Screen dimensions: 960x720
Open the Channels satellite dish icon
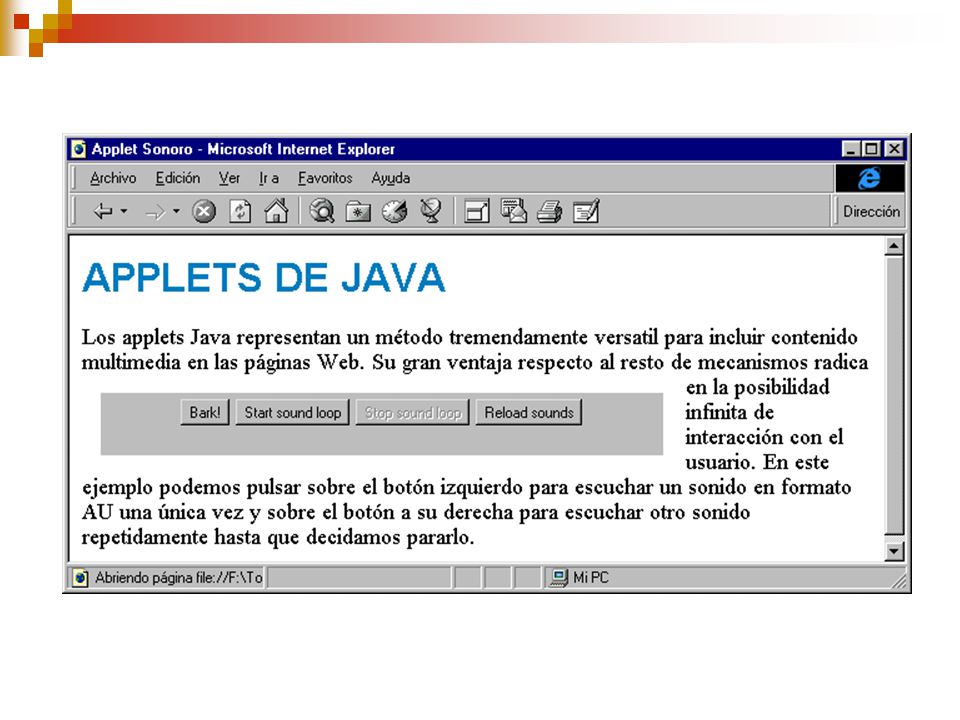click(x=431, y=211)
